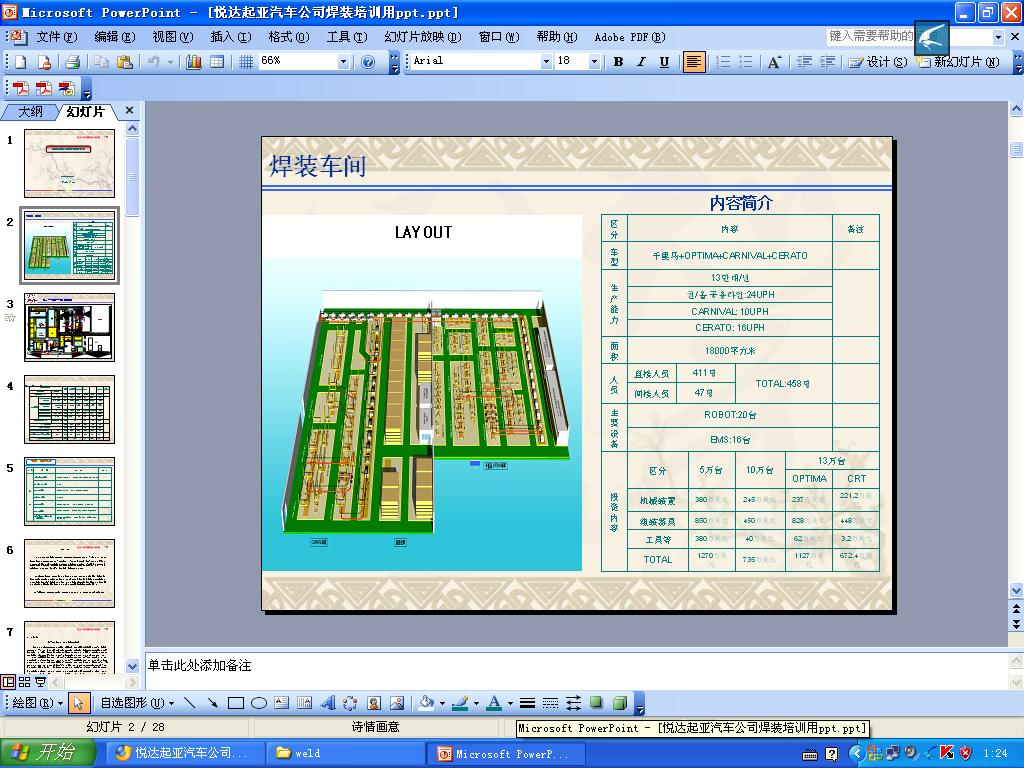Open help search box dropdown arrow
The width and height of the screenshot is (1024, 768).
(x=997, y=37)
